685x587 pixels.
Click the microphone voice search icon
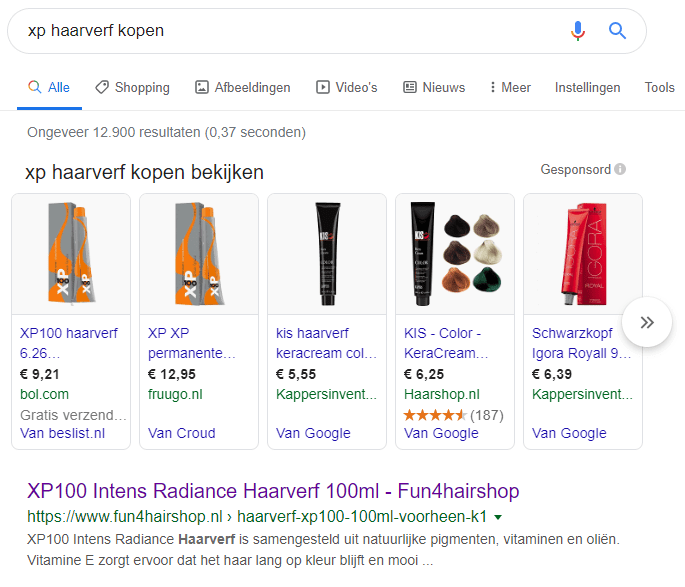coord(577,31)
